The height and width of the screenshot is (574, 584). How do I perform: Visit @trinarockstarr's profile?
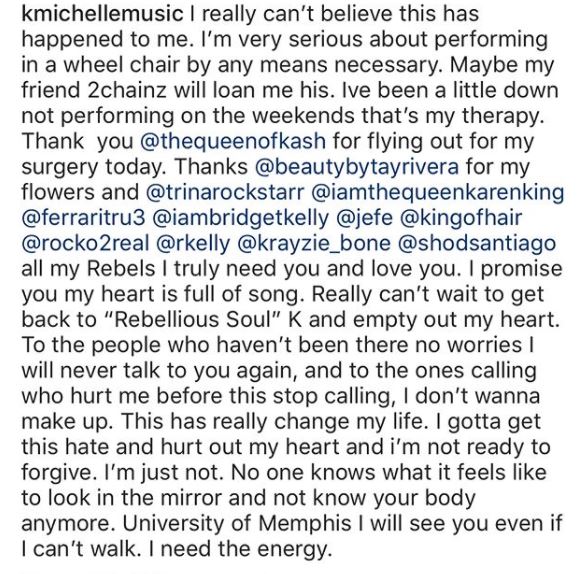coord(225,192)
